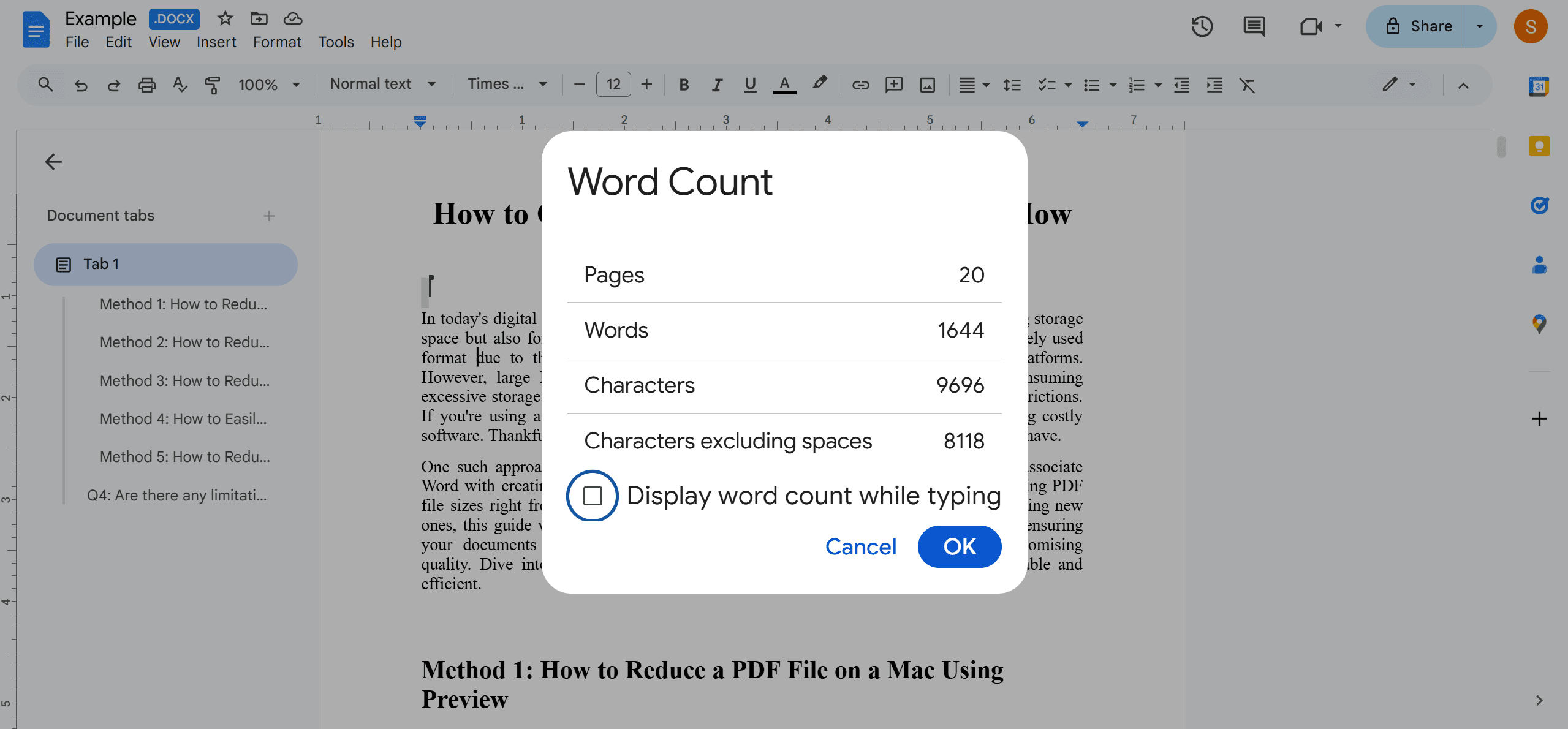Click the View menu item
Screen dimensions: 1568x729
162,42
